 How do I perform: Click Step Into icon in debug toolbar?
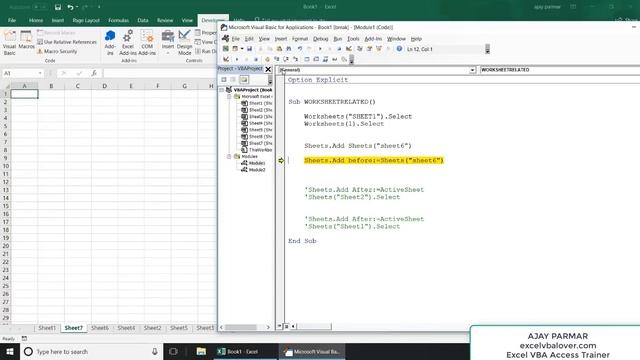277,60
